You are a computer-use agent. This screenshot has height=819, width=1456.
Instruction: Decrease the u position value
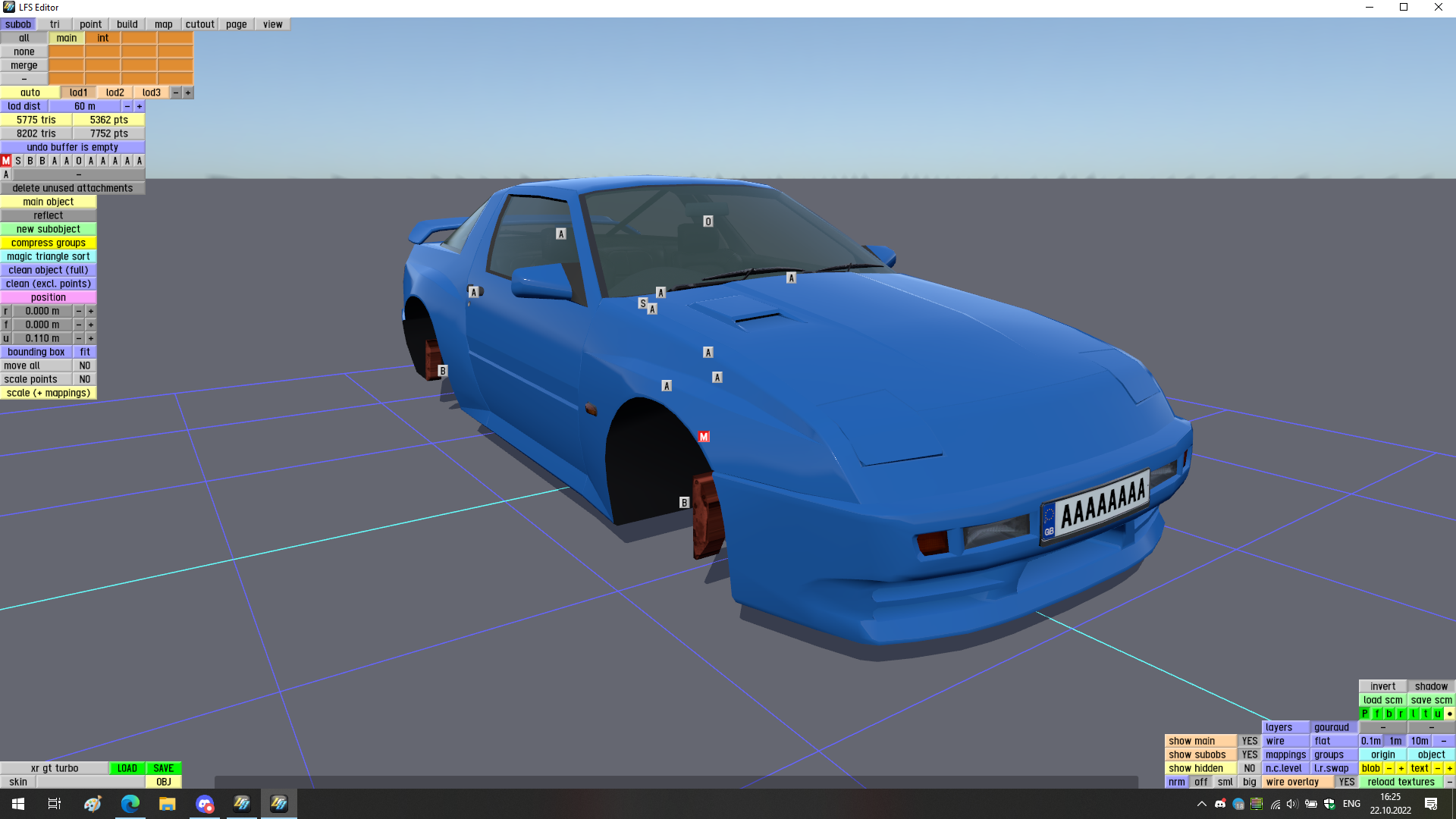[x=78, y=338]
